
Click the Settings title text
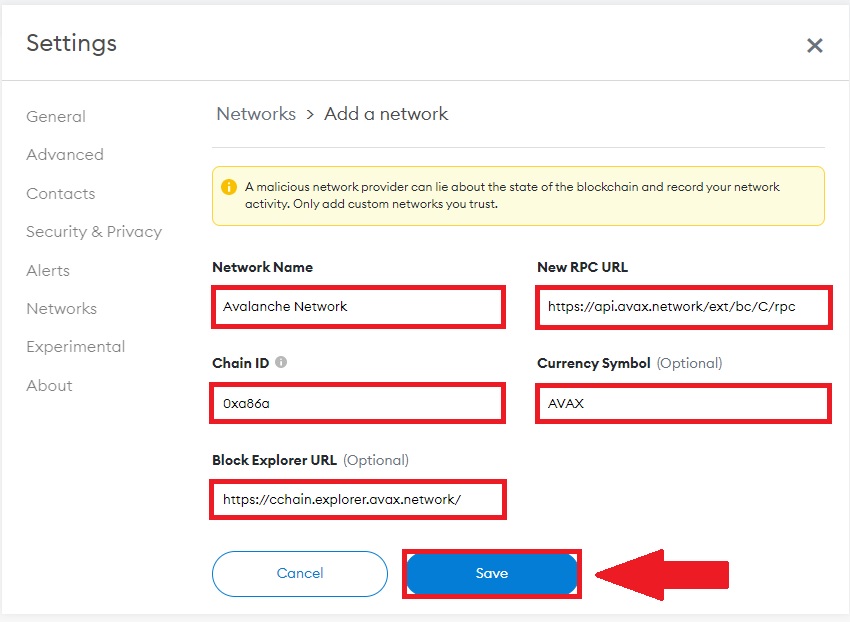click(x=72, y=43)
